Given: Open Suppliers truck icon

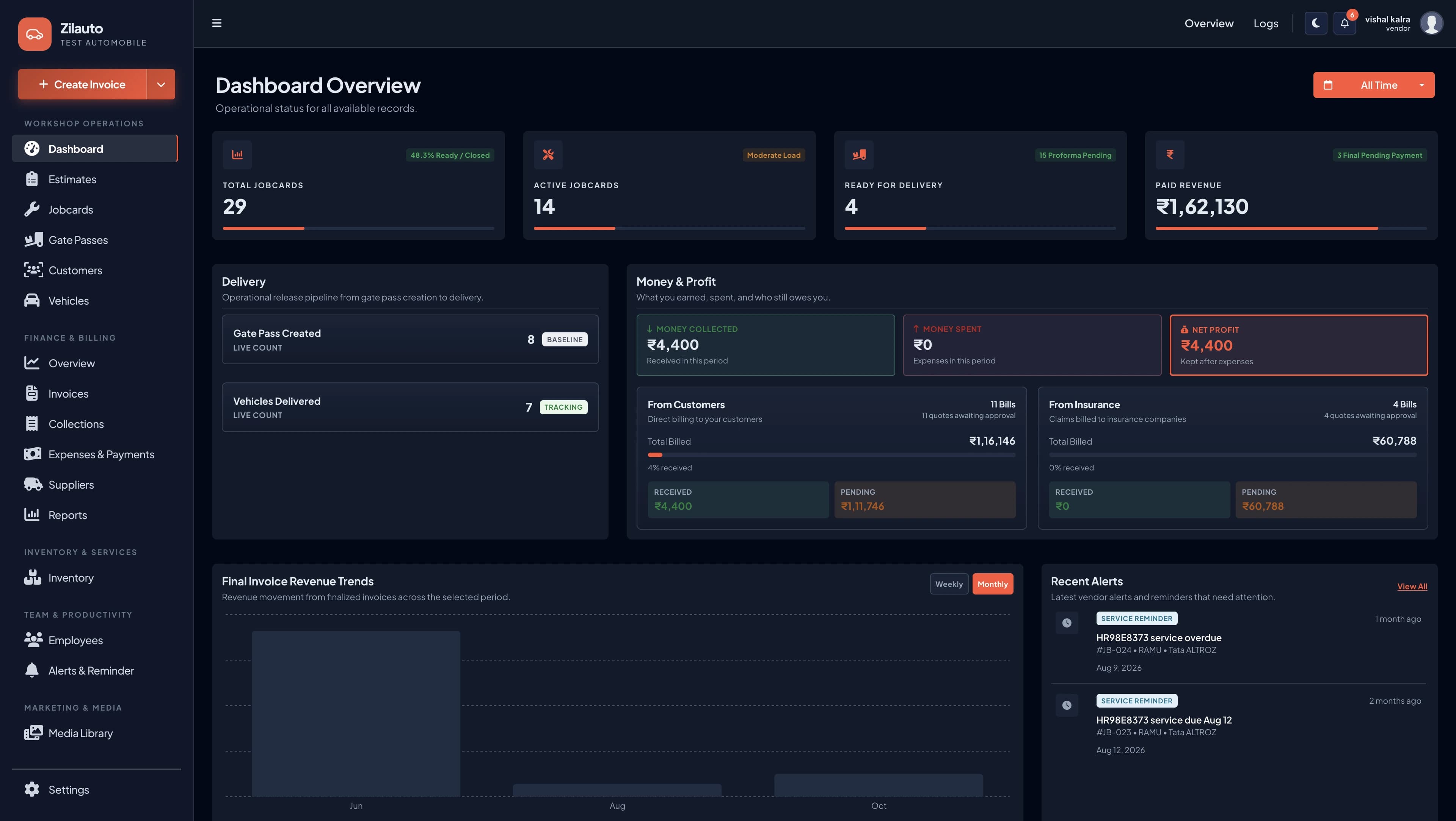Looking at the screenshot, I should pyautogui.click(x=33, y=484).
